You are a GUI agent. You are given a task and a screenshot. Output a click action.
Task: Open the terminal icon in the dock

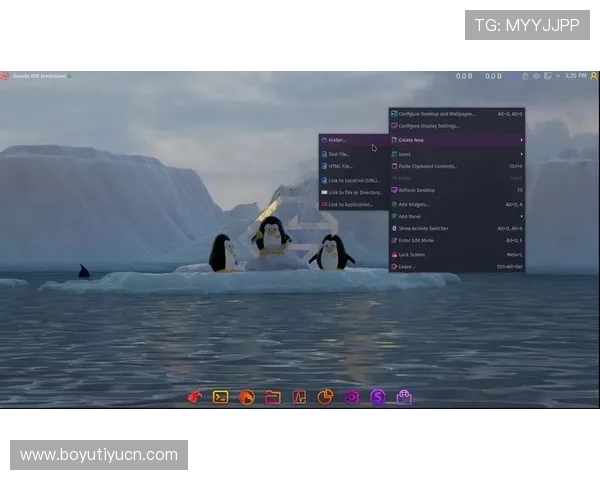tap(220, 397)
